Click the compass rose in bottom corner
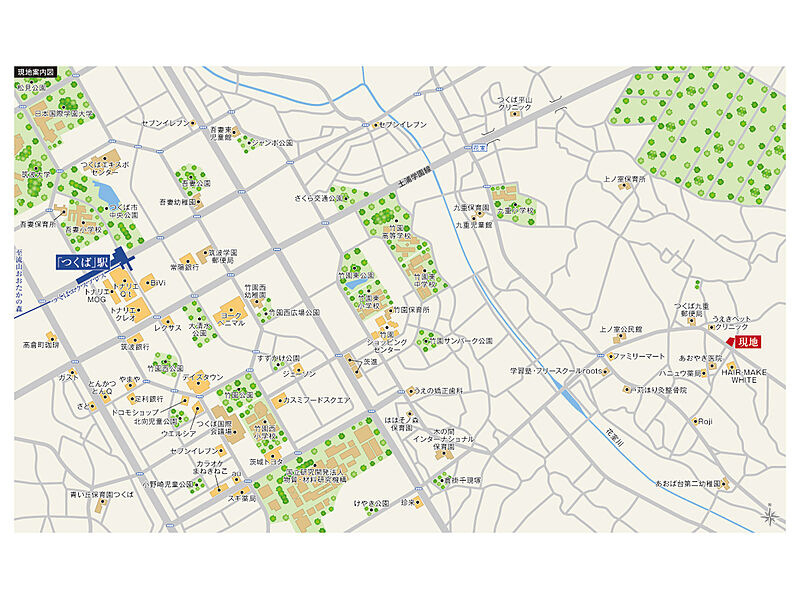This screenshot has width=800, height=599. click(770, 516)
